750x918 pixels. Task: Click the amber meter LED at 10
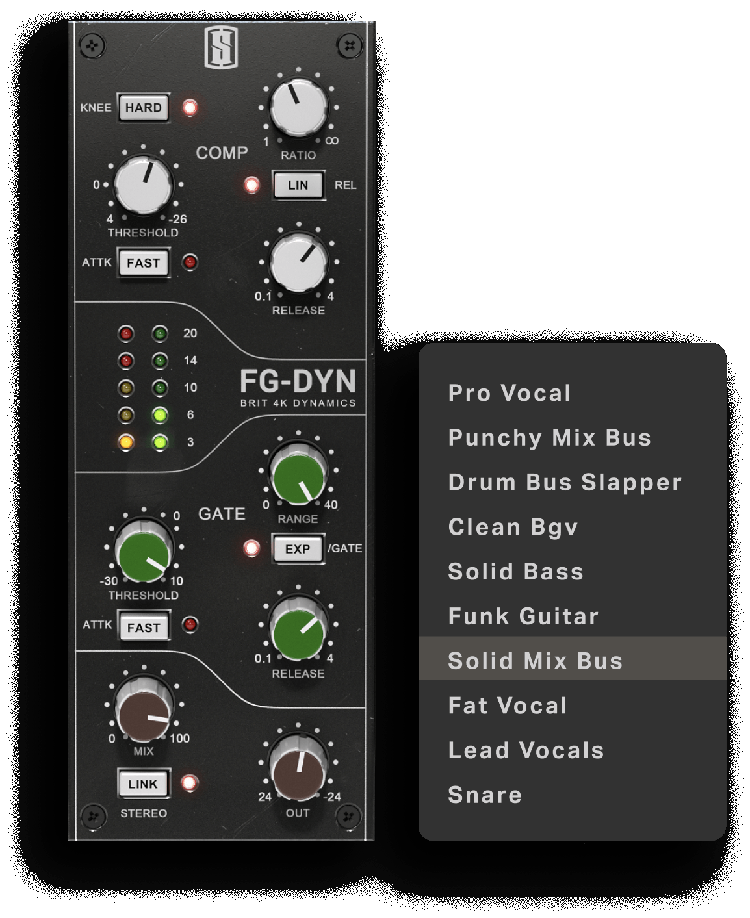click(x=126, y=388)
